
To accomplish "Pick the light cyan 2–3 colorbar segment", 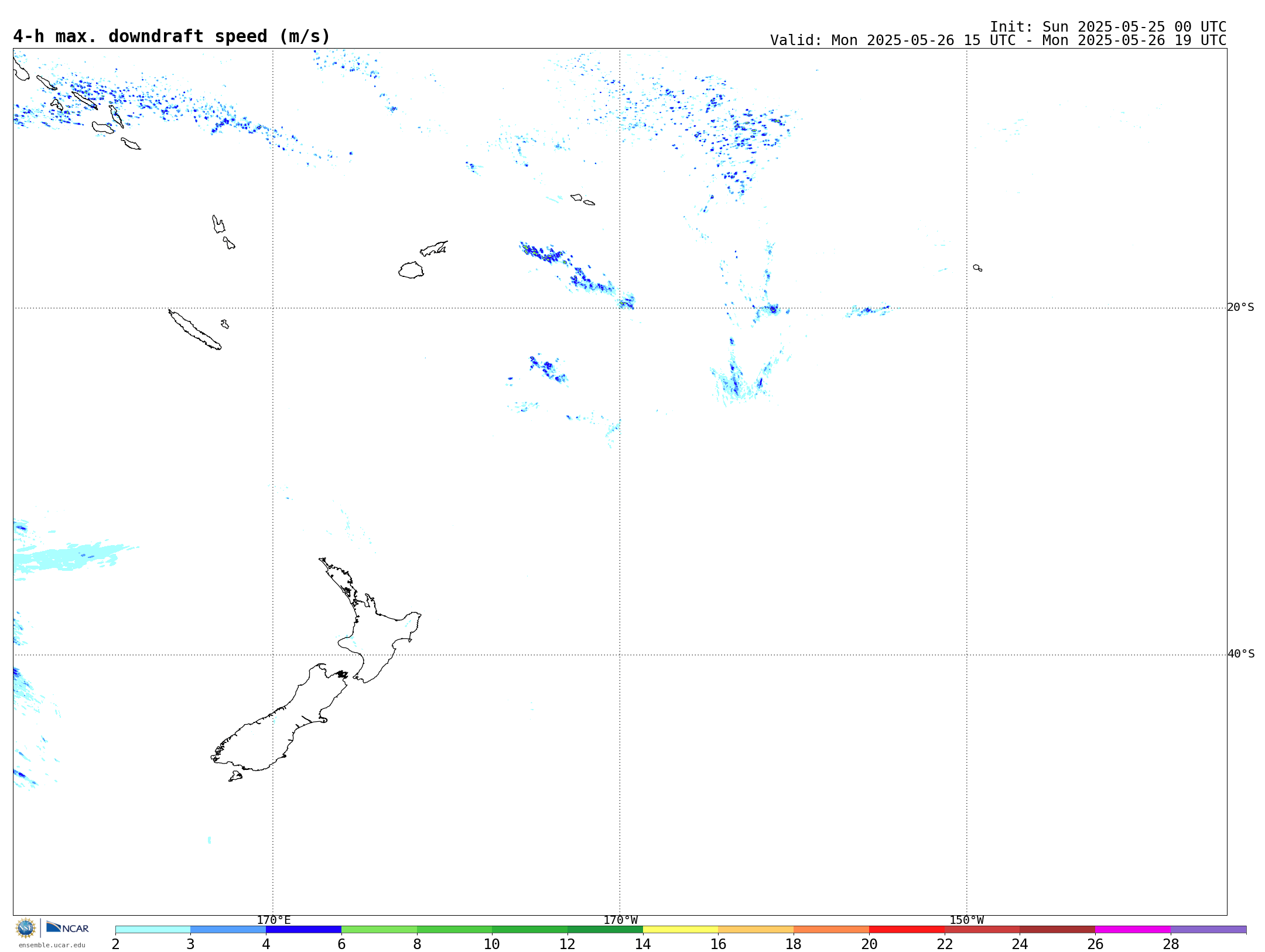I will (153, 930).
